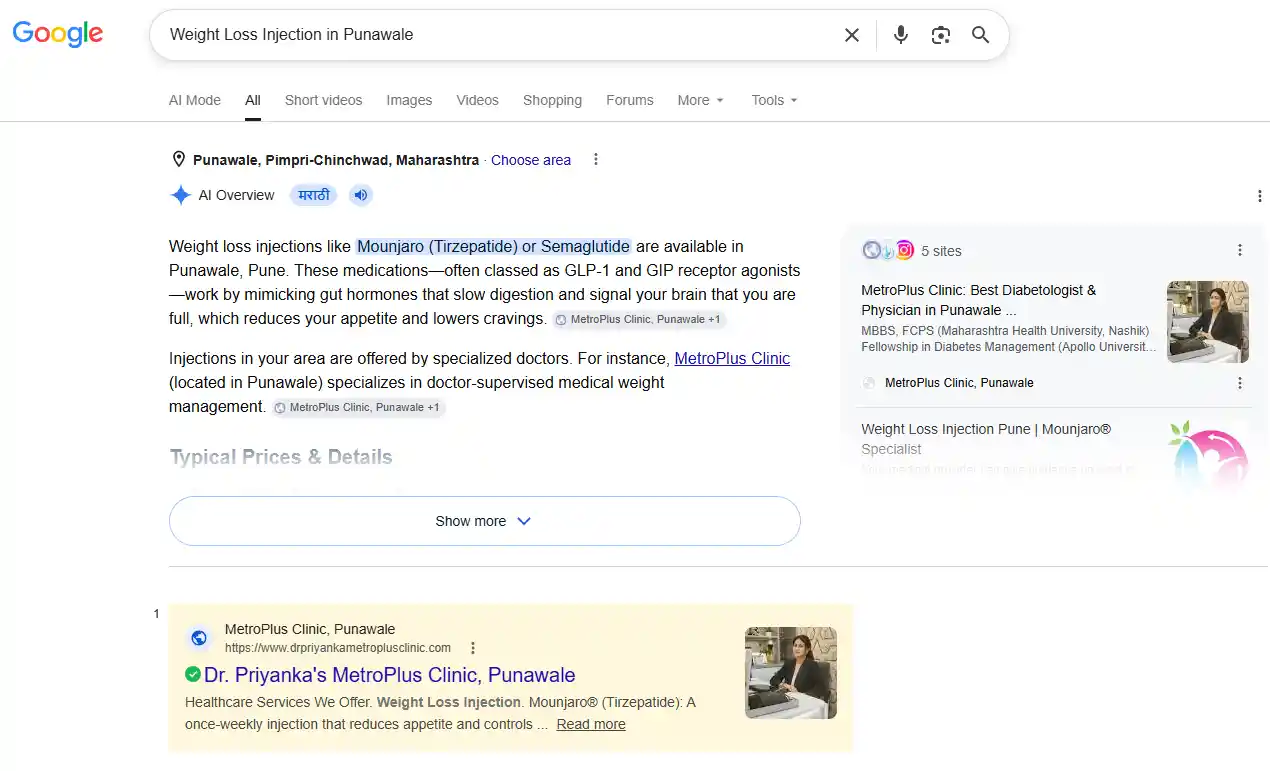The image size is (1270, 771).
Task: Click the Read more link
Action: pyautogui.click(x=591, y=725)
